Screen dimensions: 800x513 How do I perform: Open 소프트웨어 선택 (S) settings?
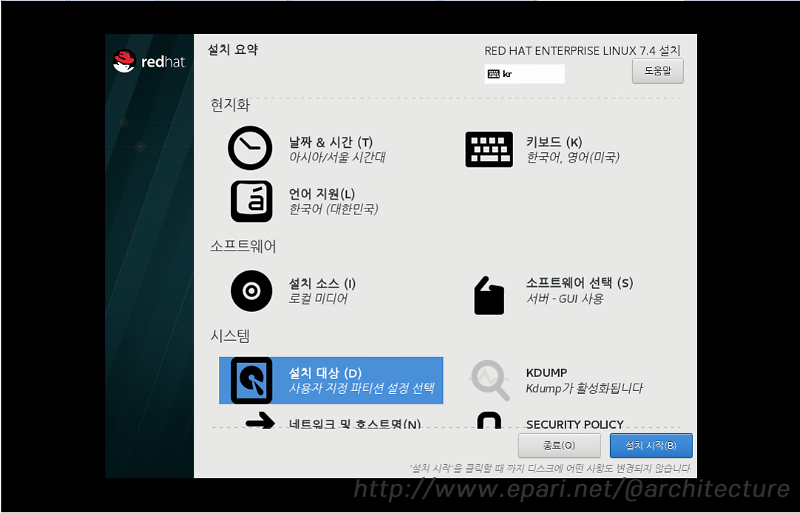(x=580, y=283)
